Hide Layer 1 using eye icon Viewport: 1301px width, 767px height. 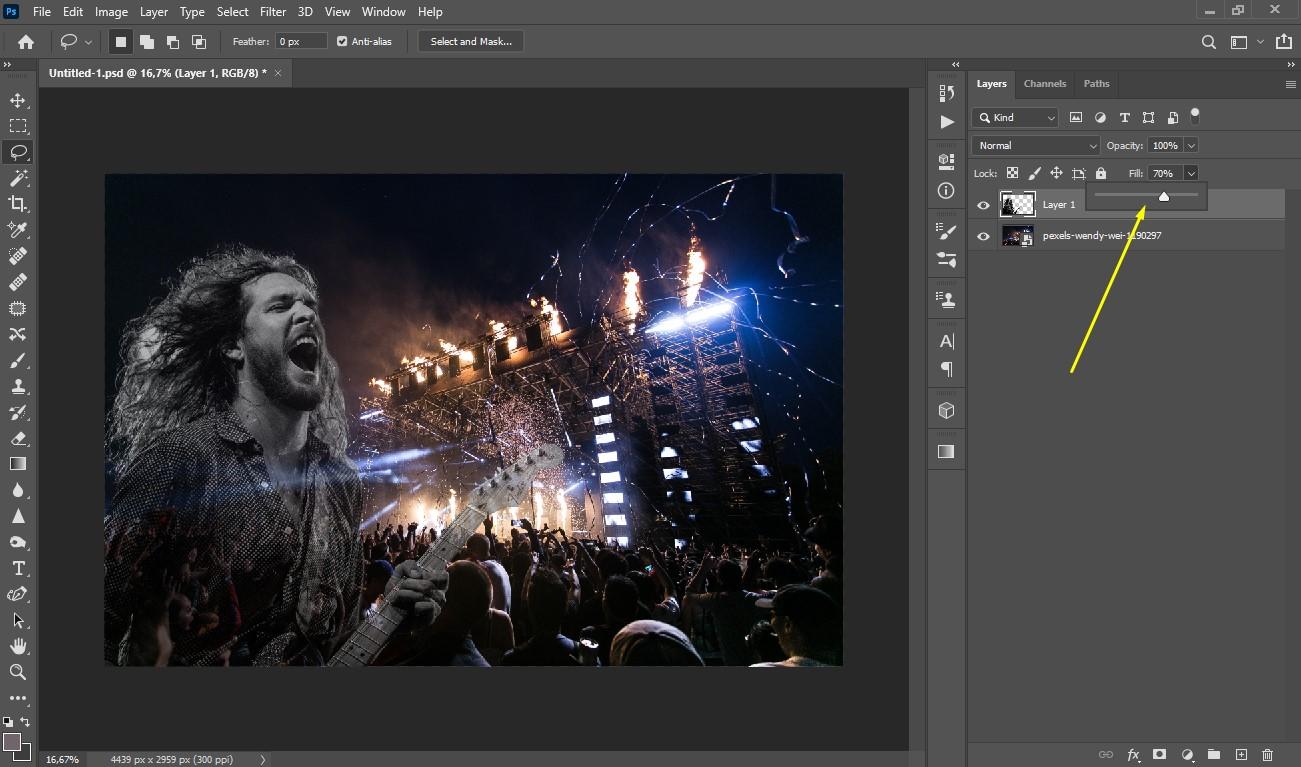983,205
